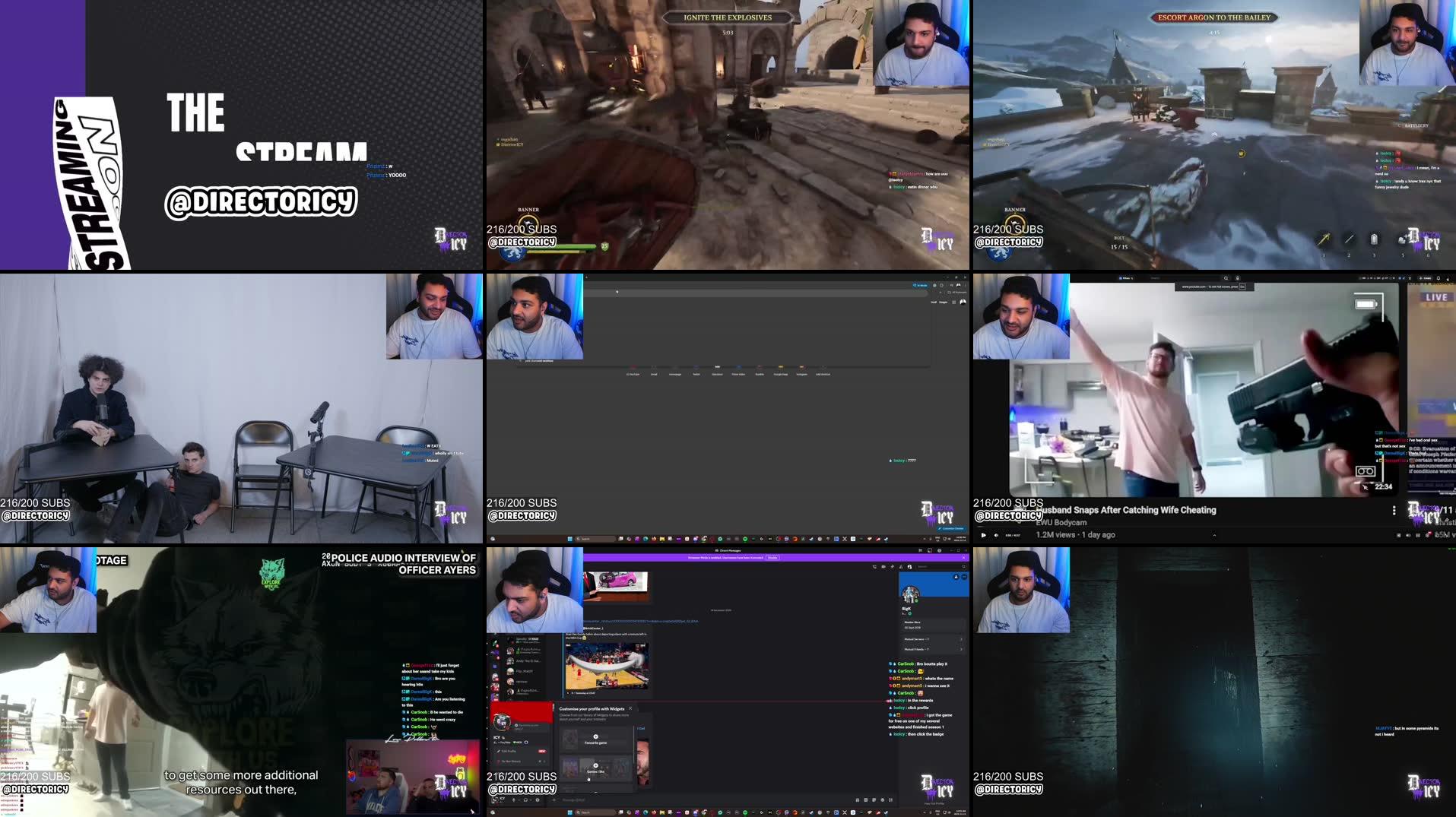Click the chevron to expand the YouTube player
1456x817 pixels.
tap(1216, 534)
